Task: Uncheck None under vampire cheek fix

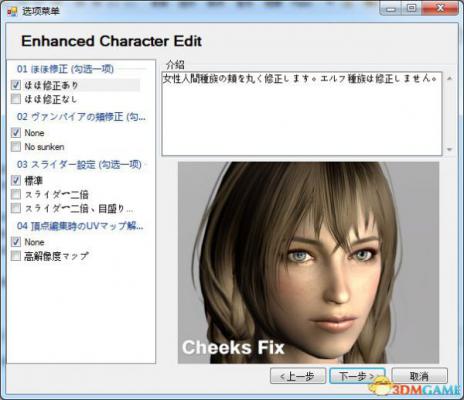Action: [16, 133]
